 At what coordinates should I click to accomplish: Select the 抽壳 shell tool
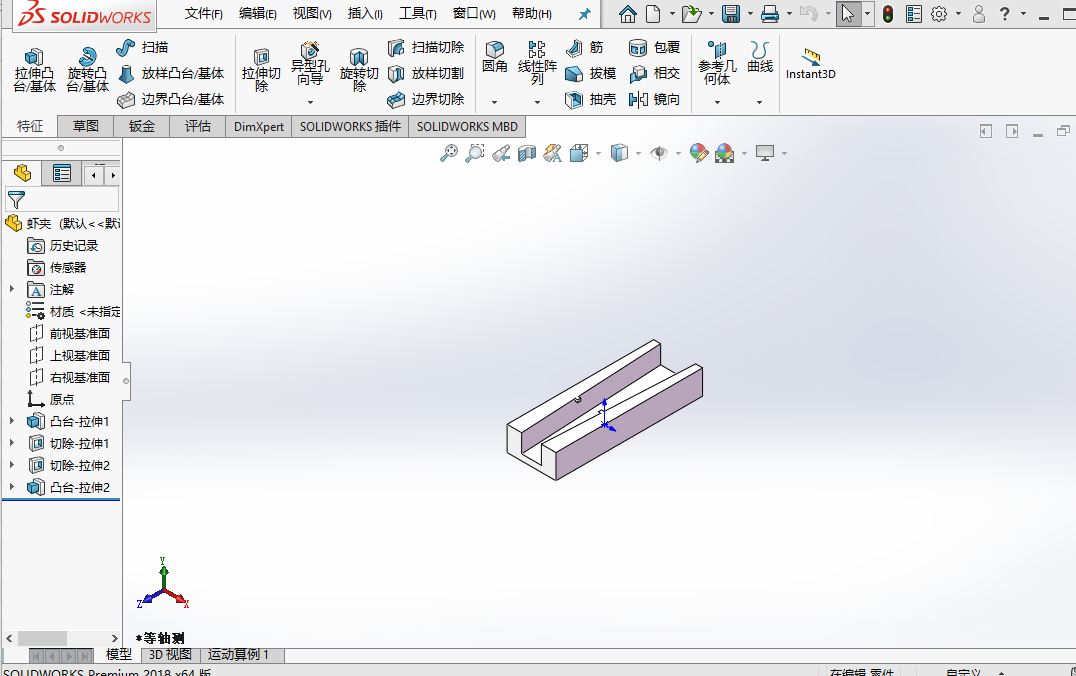coord(590,100)
